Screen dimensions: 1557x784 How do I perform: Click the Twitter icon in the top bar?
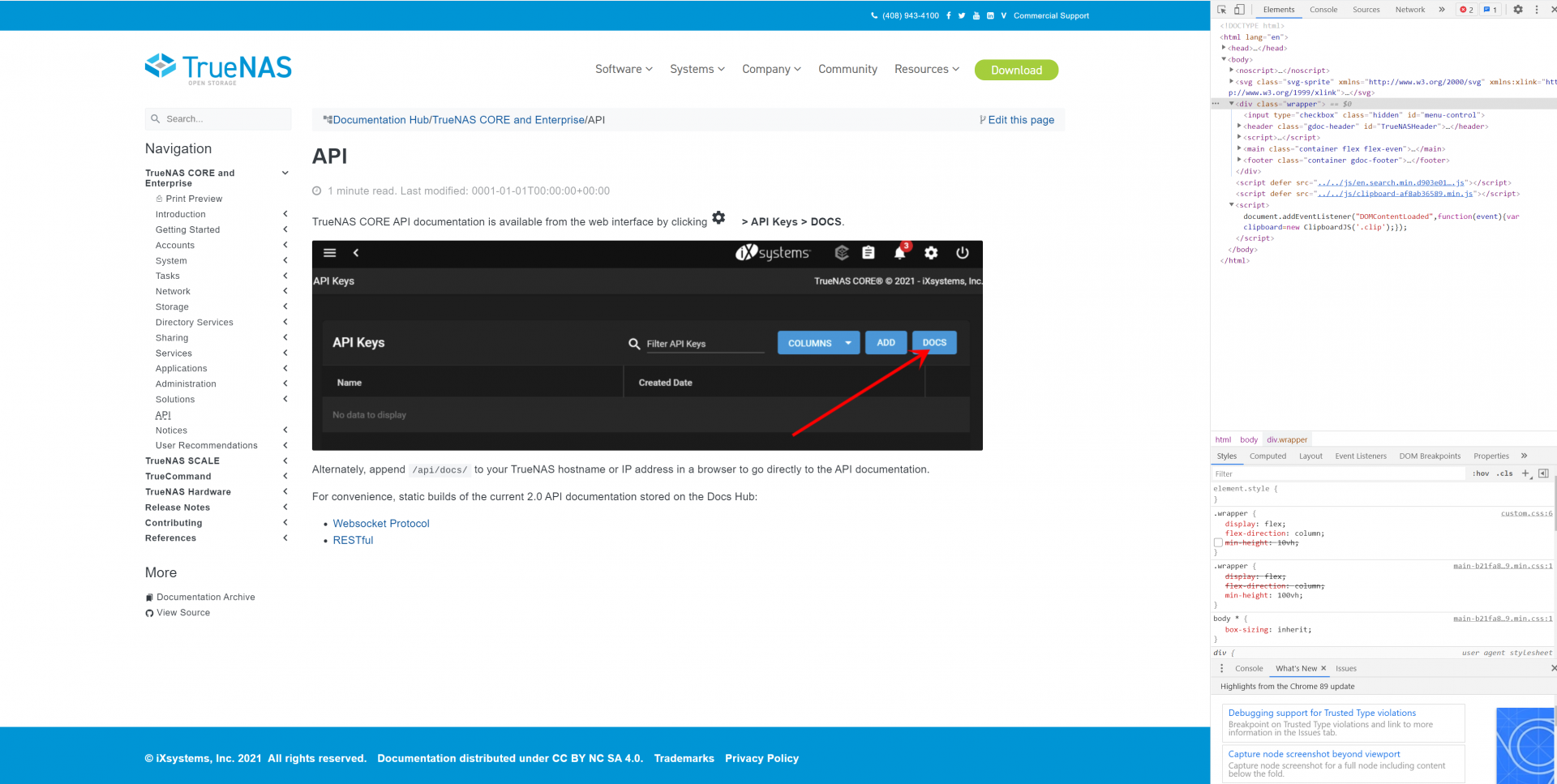(962, 15)
